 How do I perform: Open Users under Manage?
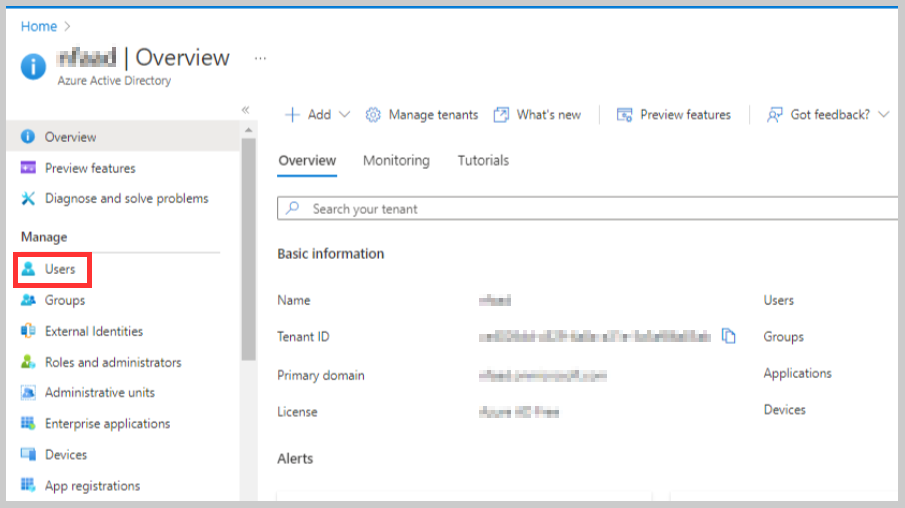(x=60, y=269)
